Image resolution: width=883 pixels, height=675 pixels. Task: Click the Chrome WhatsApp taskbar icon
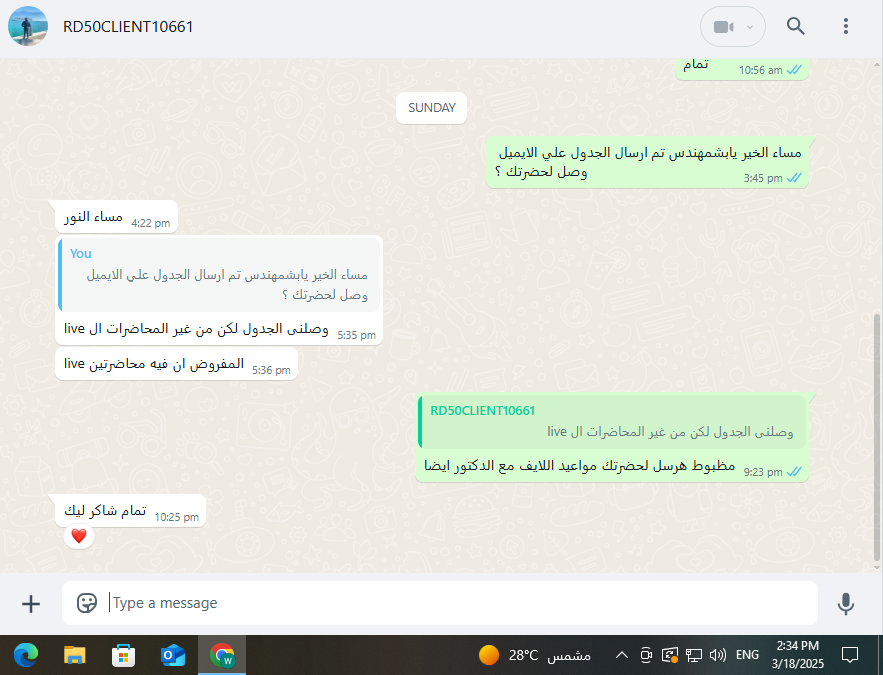[x=222, y=655]
